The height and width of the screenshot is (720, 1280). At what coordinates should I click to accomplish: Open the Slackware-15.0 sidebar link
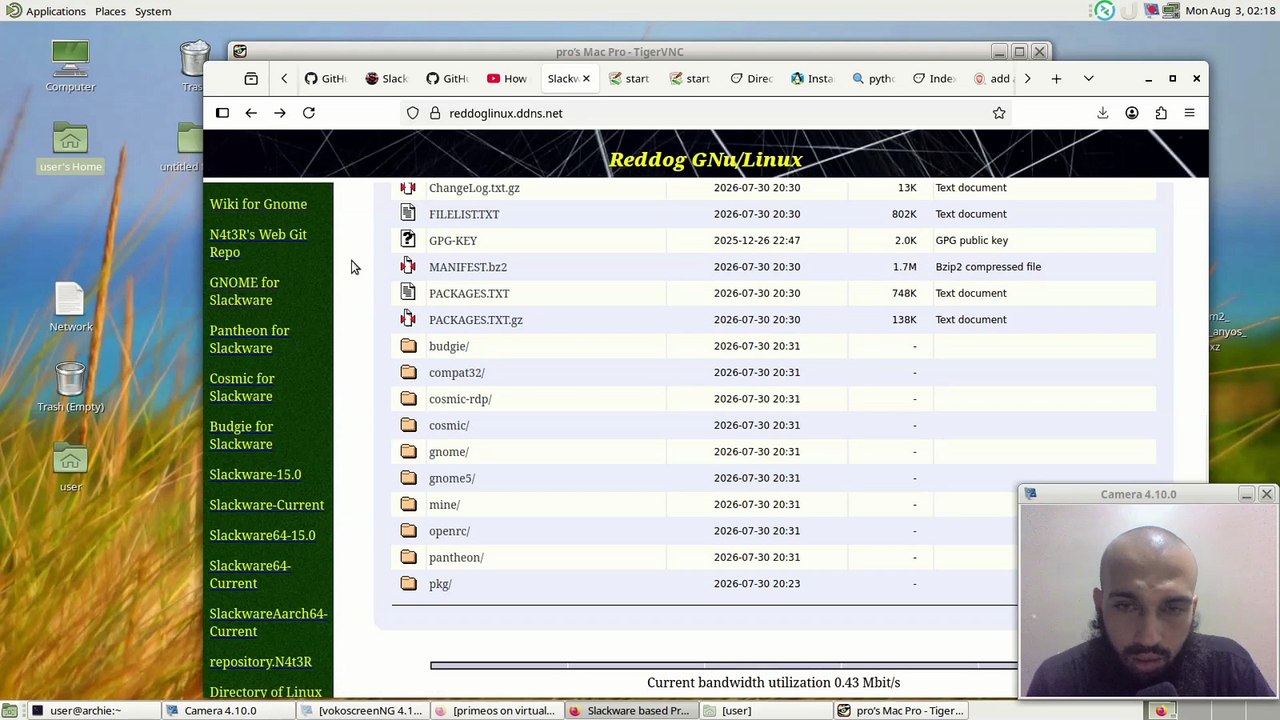(255, 475)
